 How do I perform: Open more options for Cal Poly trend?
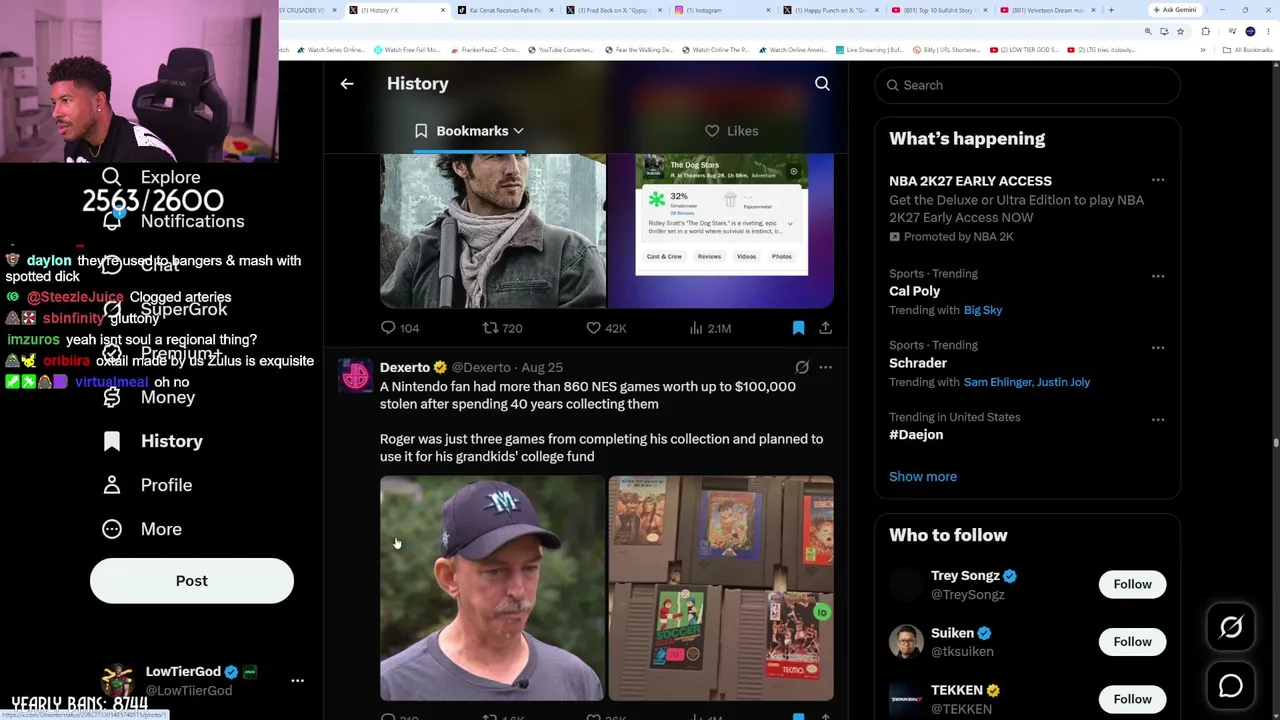tap(1158, 275)
